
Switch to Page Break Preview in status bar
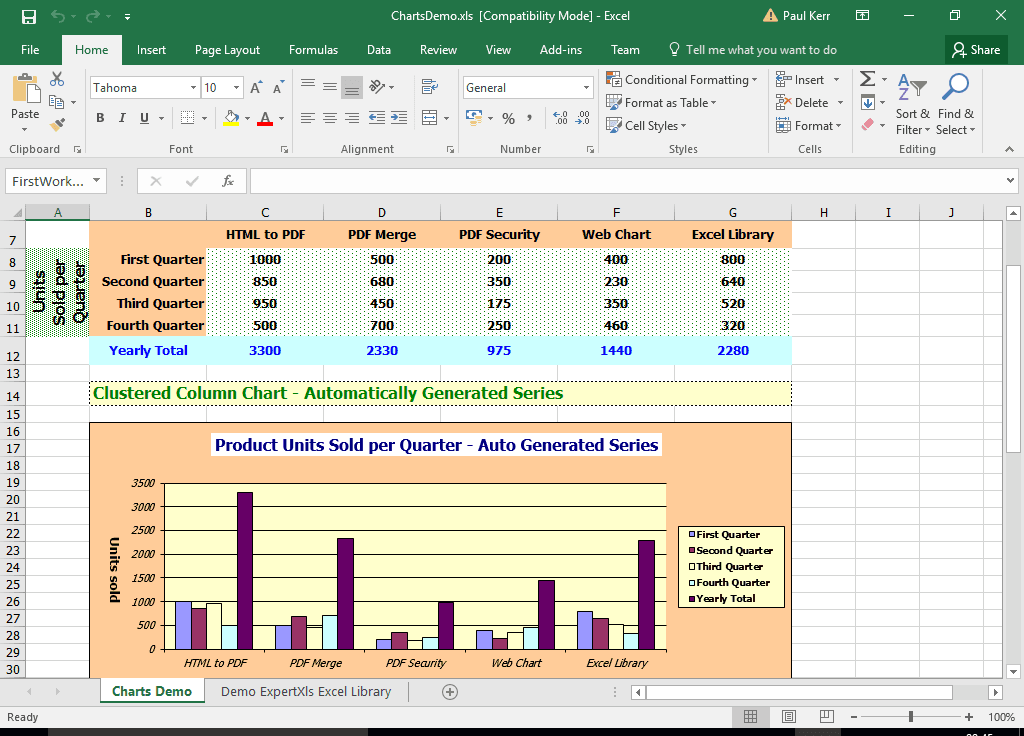827,717
